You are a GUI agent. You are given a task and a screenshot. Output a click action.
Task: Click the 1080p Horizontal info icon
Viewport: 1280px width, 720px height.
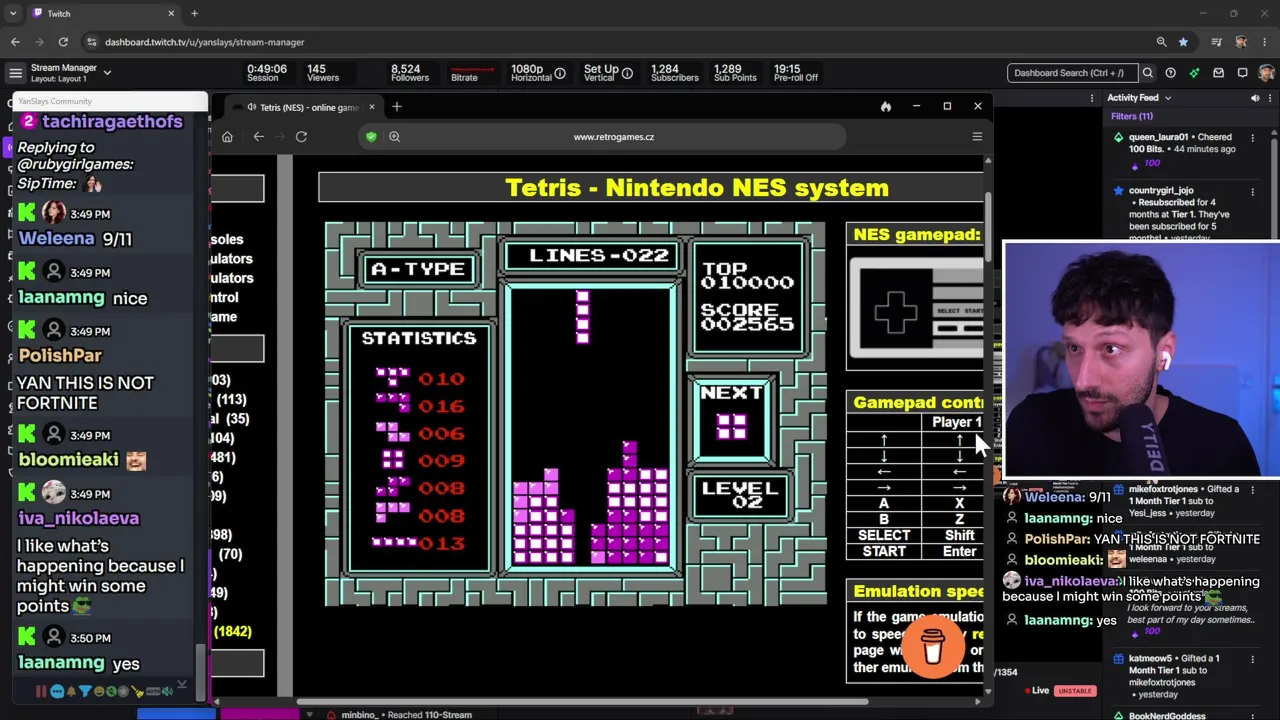tap(560, 73)
